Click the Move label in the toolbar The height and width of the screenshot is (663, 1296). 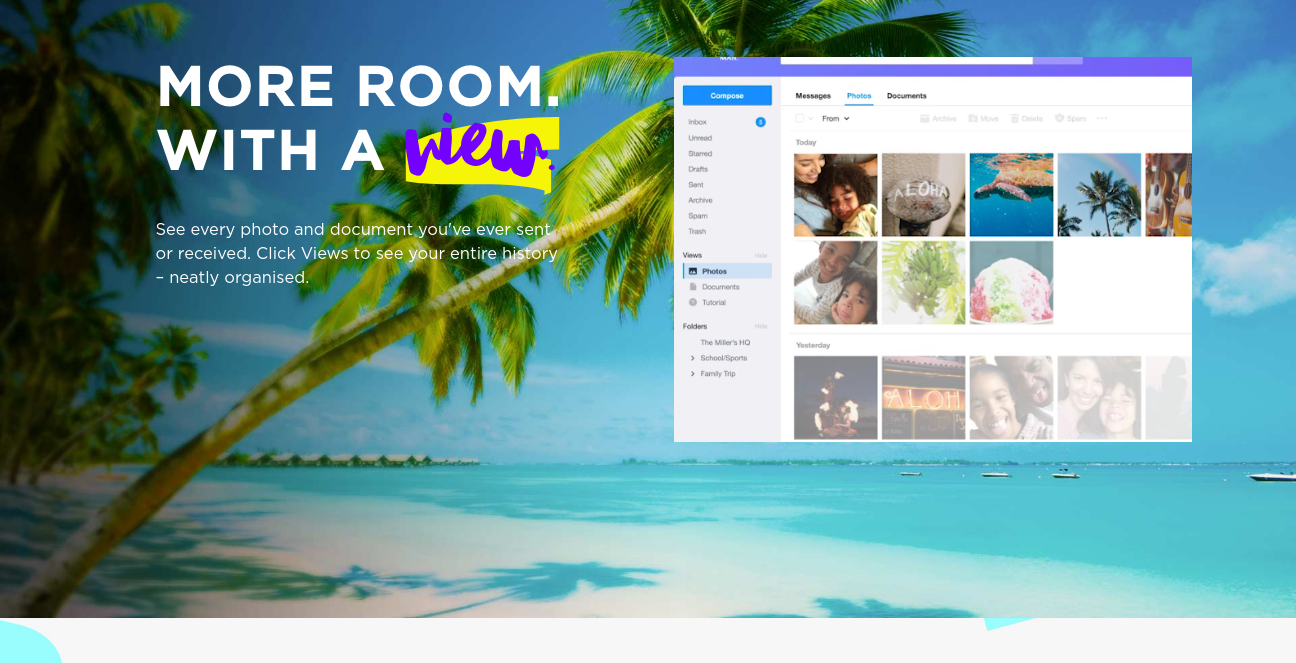[x=989, y=118]
